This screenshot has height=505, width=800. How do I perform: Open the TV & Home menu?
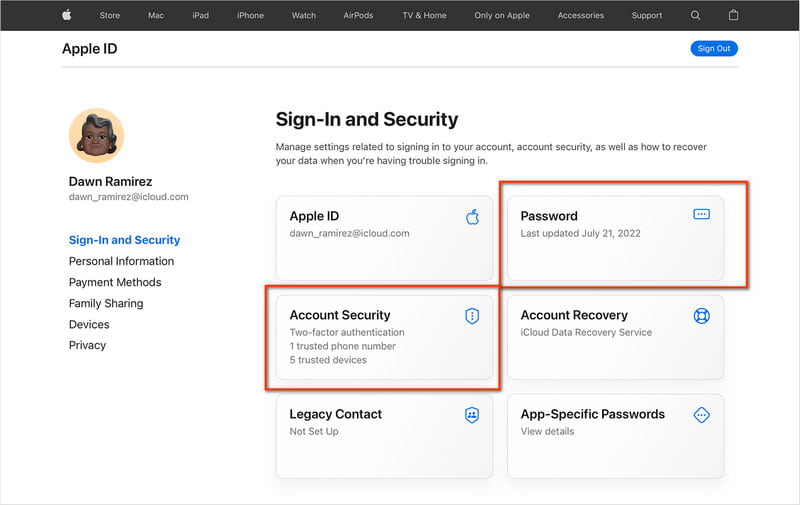pyautogui.click(x=424, y=15)
